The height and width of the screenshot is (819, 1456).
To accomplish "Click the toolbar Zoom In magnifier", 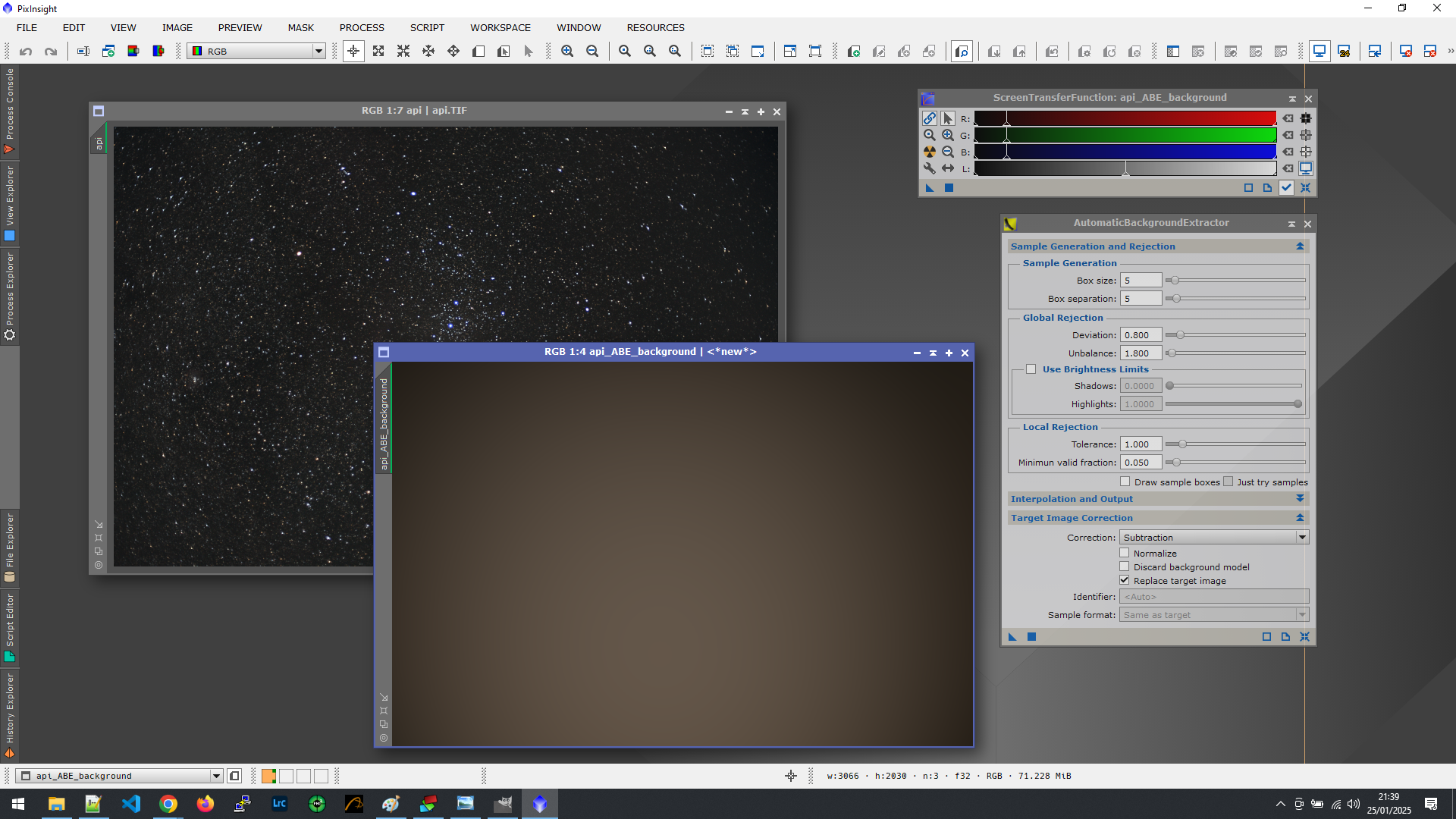I will click(x=567, y=52).
